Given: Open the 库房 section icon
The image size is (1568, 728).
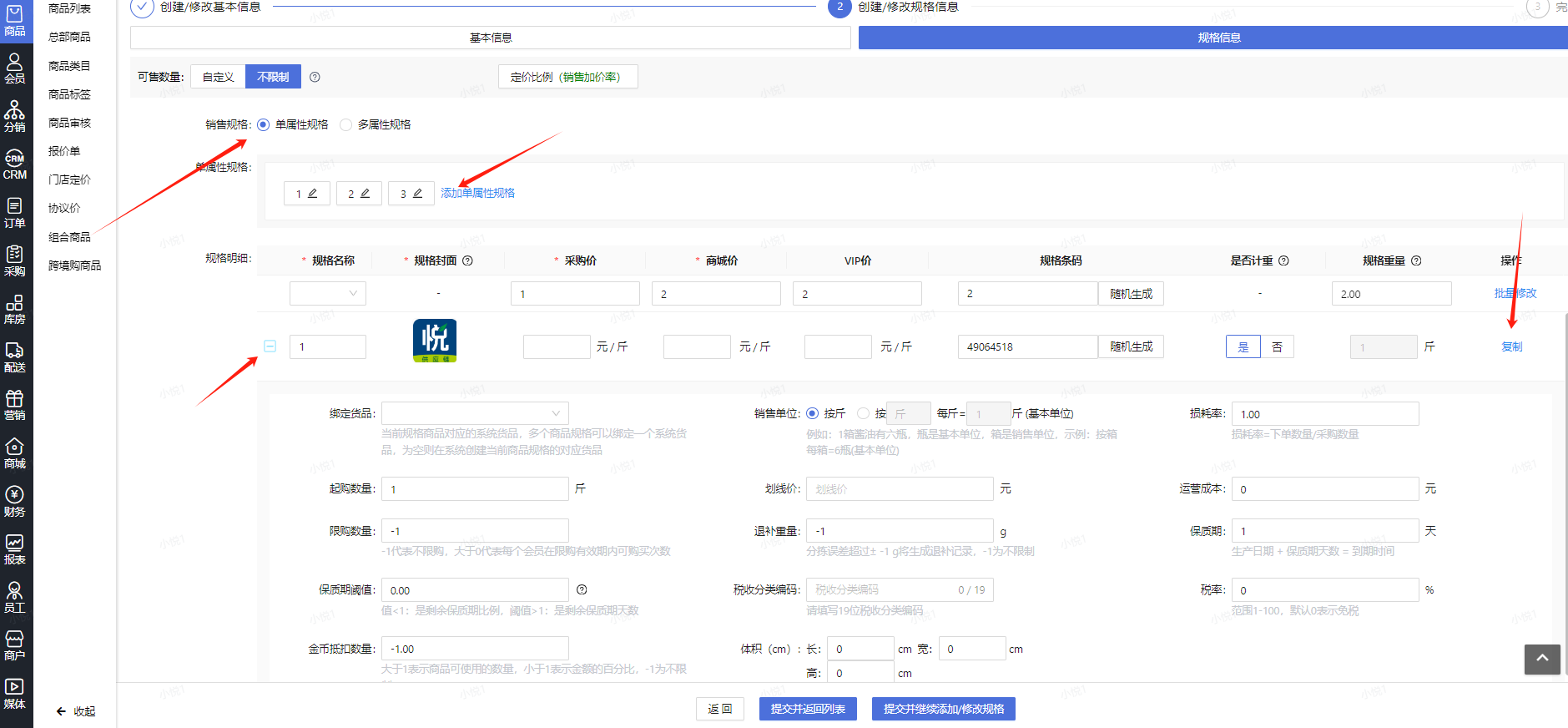Looking at the screenshot, I should pyautogui.click(x=15, y=310).
